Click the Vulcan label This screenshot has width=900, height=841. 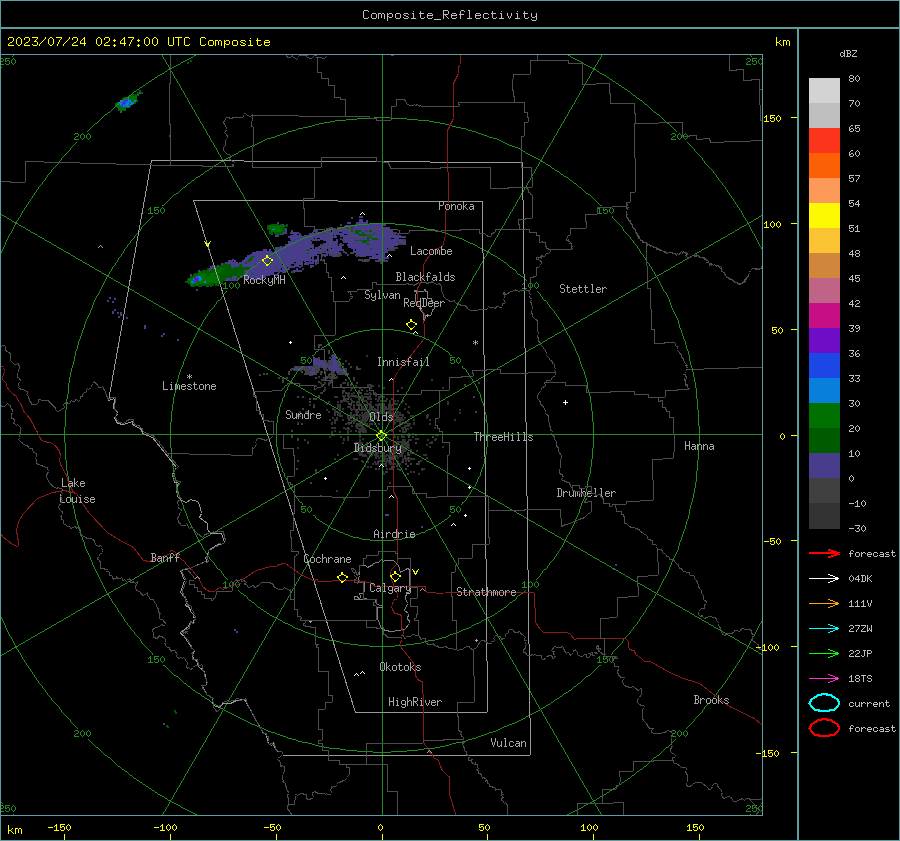tap(508, 743)
